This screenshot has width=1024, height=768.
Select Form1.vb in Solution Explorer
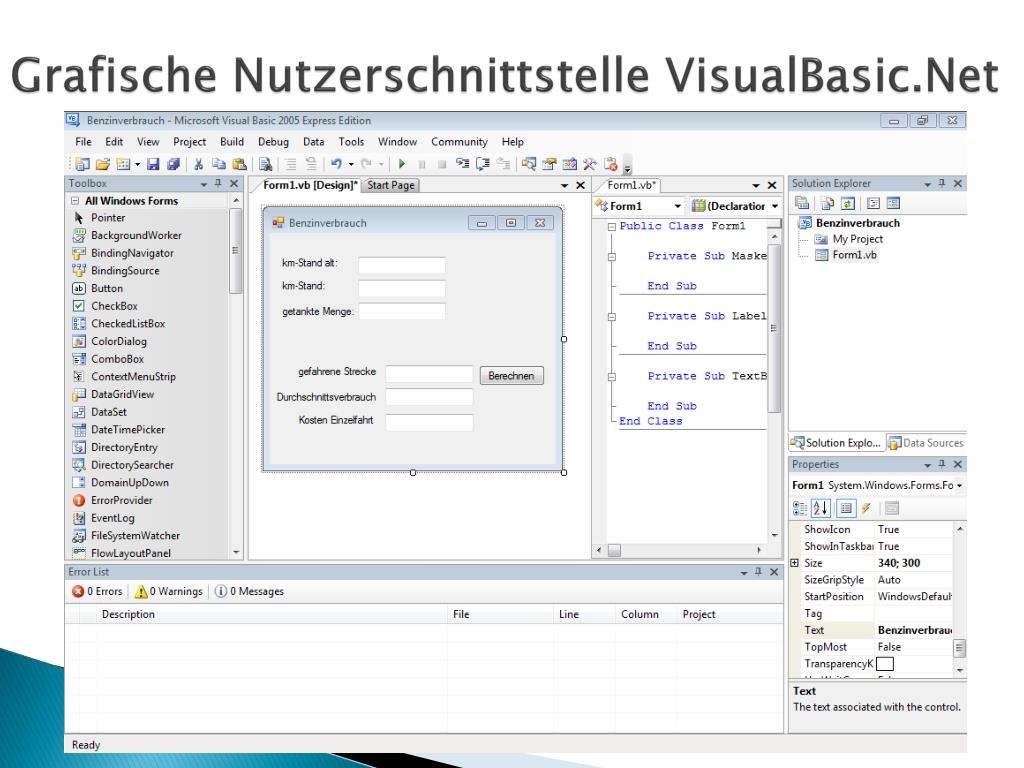pos(854,255)
